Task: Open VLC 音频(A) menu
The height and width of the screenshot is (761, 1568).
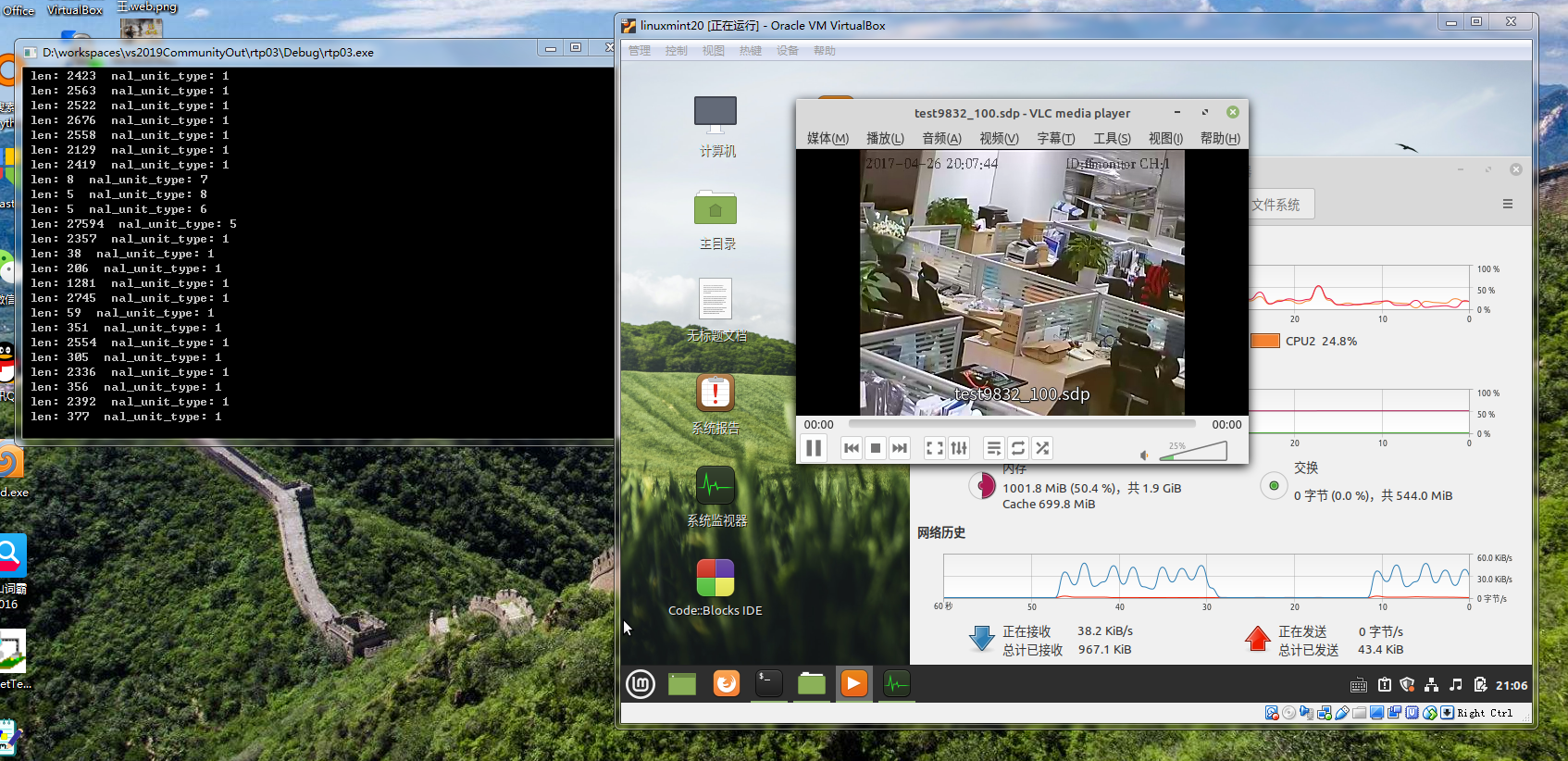Action: click(x=941, y=139)
